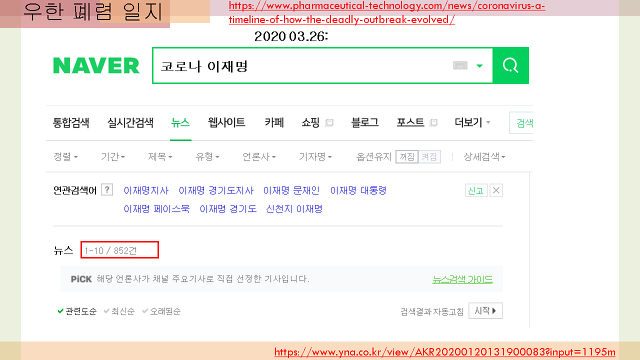Click the 검색결과 자동고침 label
The width and height of the screenshot is (640, 360).
point(432,312)
